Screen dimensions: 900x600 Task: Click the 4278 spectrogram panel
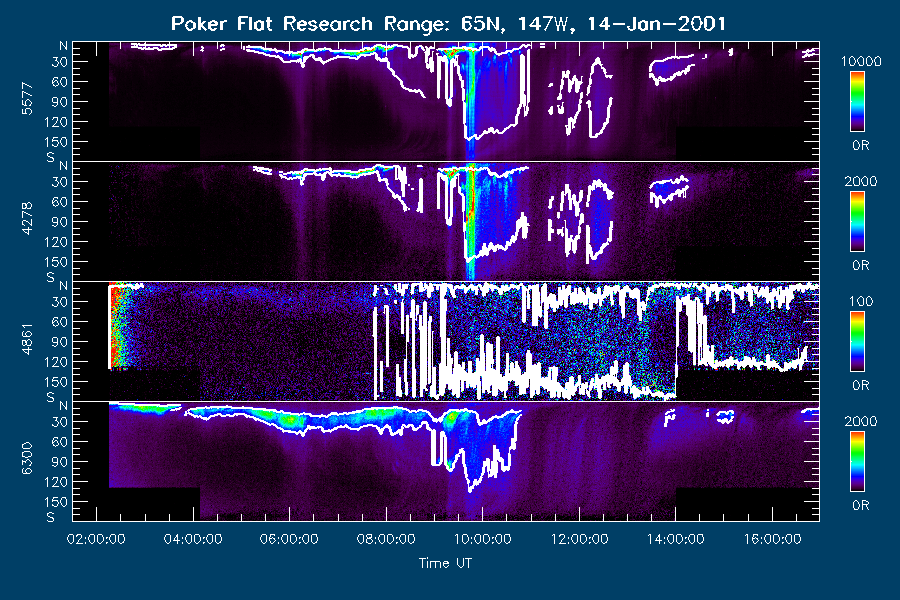pyautogui.click(x=446, y=221)
